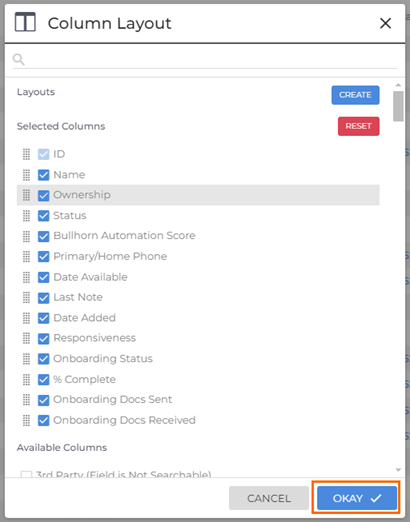Disable the Date Available column
This screenshot has width=410, height=522.
(43, 277)
